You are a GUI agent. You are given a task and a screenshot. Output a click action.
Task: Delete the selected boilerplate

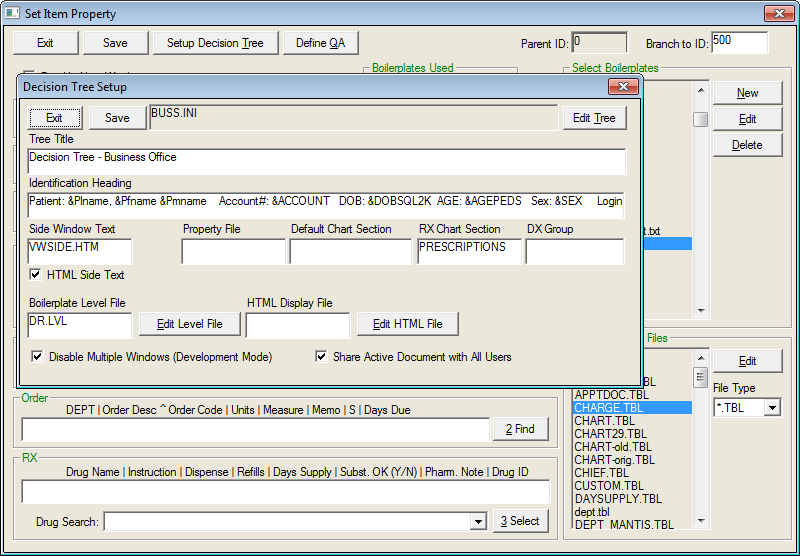[x=747, y=145]
